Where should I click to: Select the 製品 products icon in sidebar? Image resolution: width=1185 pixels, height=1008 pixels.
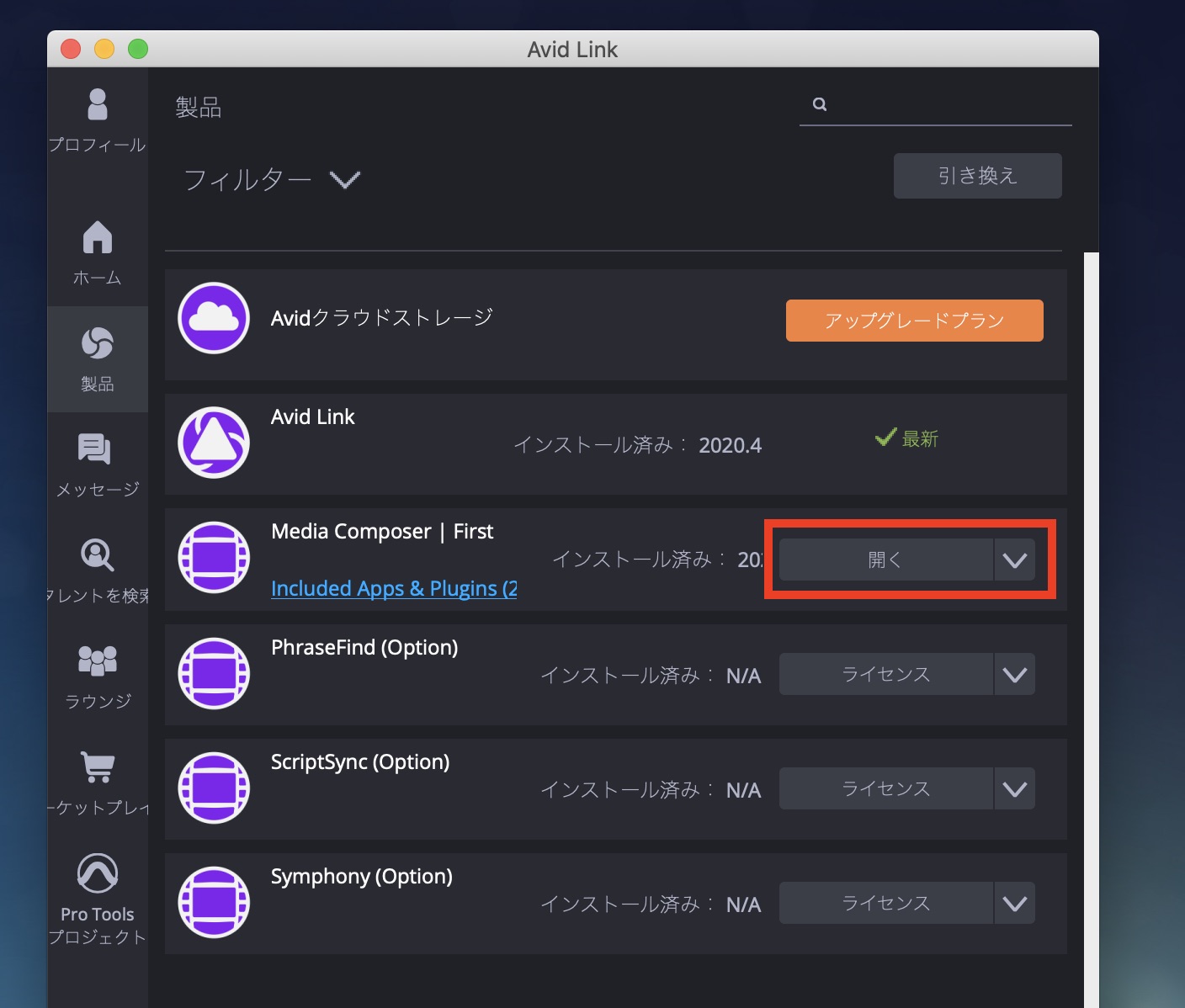tap(98, 343)
